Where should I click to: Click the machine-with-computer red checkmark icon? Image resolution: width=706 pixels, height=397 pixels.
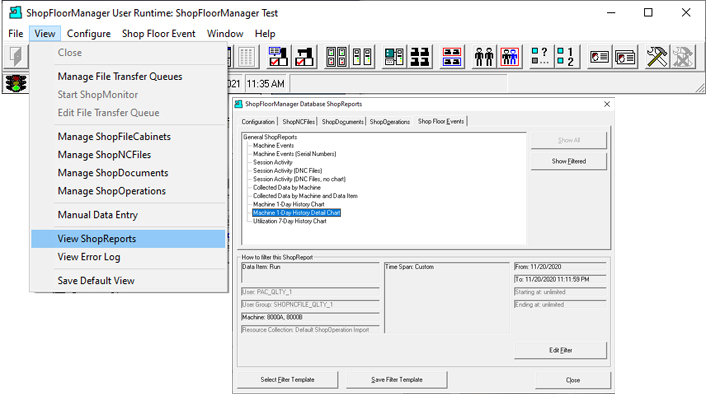point(279,57)
